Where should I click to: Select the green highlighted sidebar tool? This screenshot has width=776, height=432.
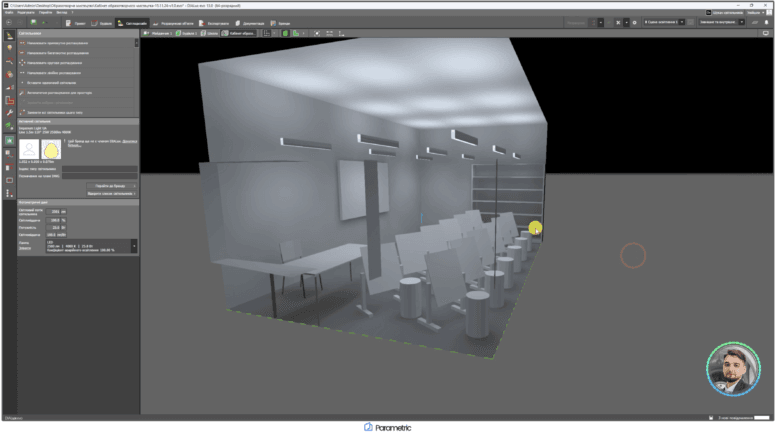pyautogui.click(x=9, y=141)
